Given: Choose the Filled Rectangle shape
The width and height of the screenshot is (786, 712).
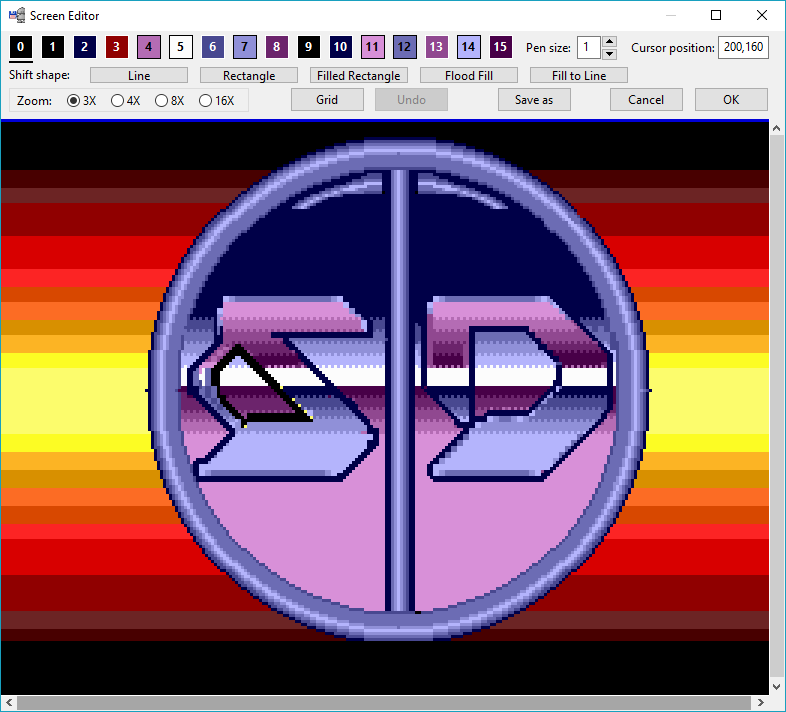Looking at the screenshot, I should click(358, 75).
